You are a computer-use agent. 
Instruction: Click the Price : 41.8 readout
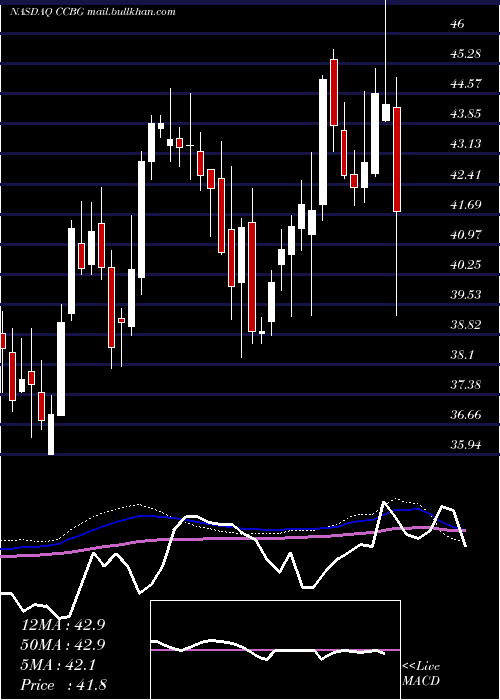pos(64,685)
